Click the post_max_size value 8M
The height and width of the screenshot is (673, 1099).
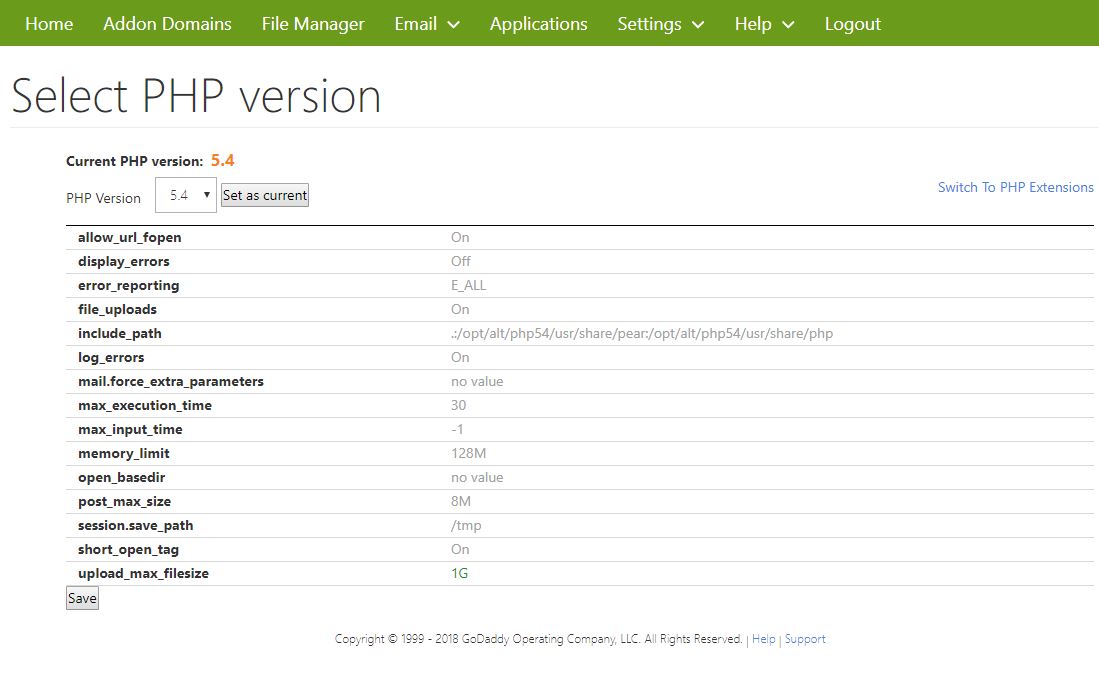pos(460,501)
